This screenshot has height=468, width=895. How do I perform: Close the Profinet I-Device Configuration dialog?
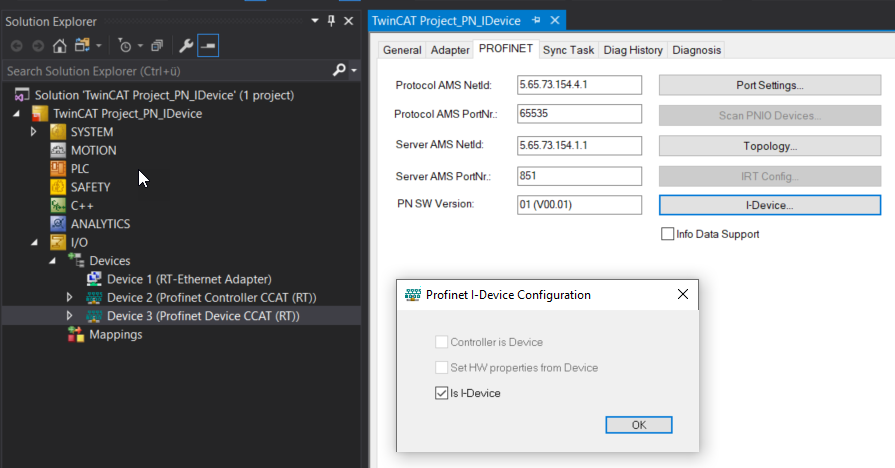[x=683, y=294]
